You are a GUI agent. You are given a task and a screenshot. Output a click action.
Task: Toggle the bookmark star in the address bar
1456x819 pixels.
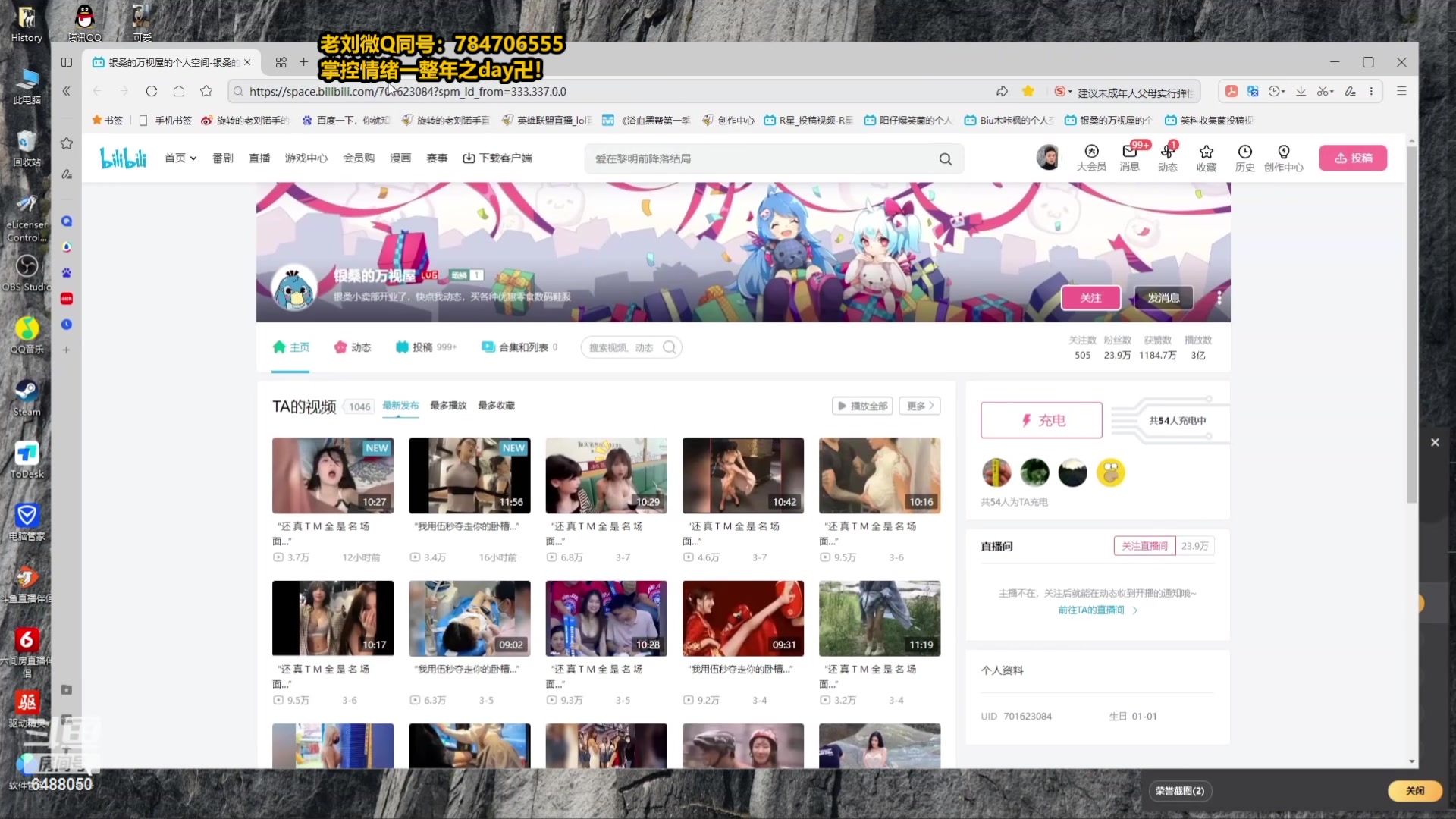(1028, 91)
